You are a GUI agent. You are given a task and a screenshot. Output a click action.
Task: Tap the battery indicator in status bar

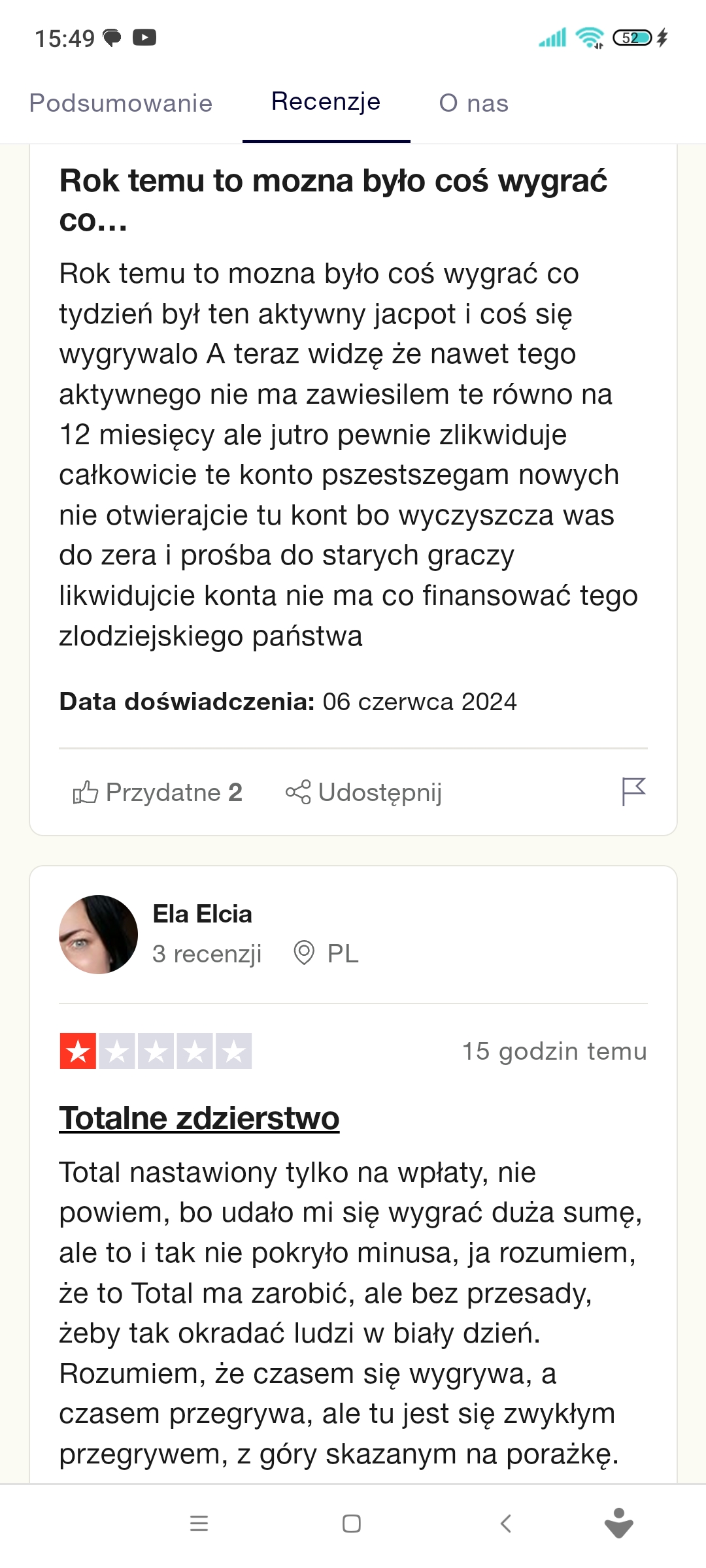(632, 38)
